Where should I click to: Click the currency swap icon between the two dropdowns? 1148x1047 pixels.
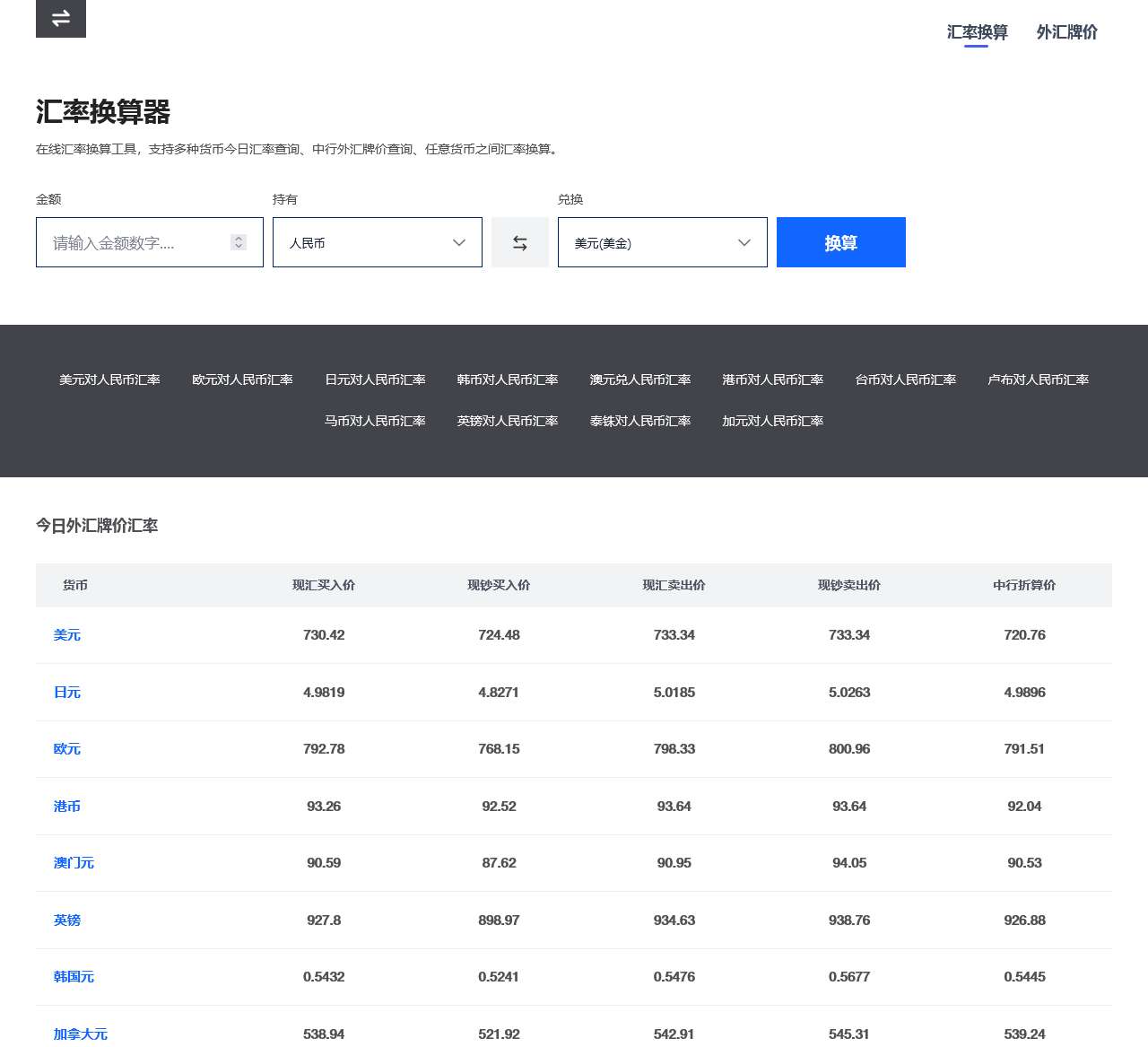519,241
